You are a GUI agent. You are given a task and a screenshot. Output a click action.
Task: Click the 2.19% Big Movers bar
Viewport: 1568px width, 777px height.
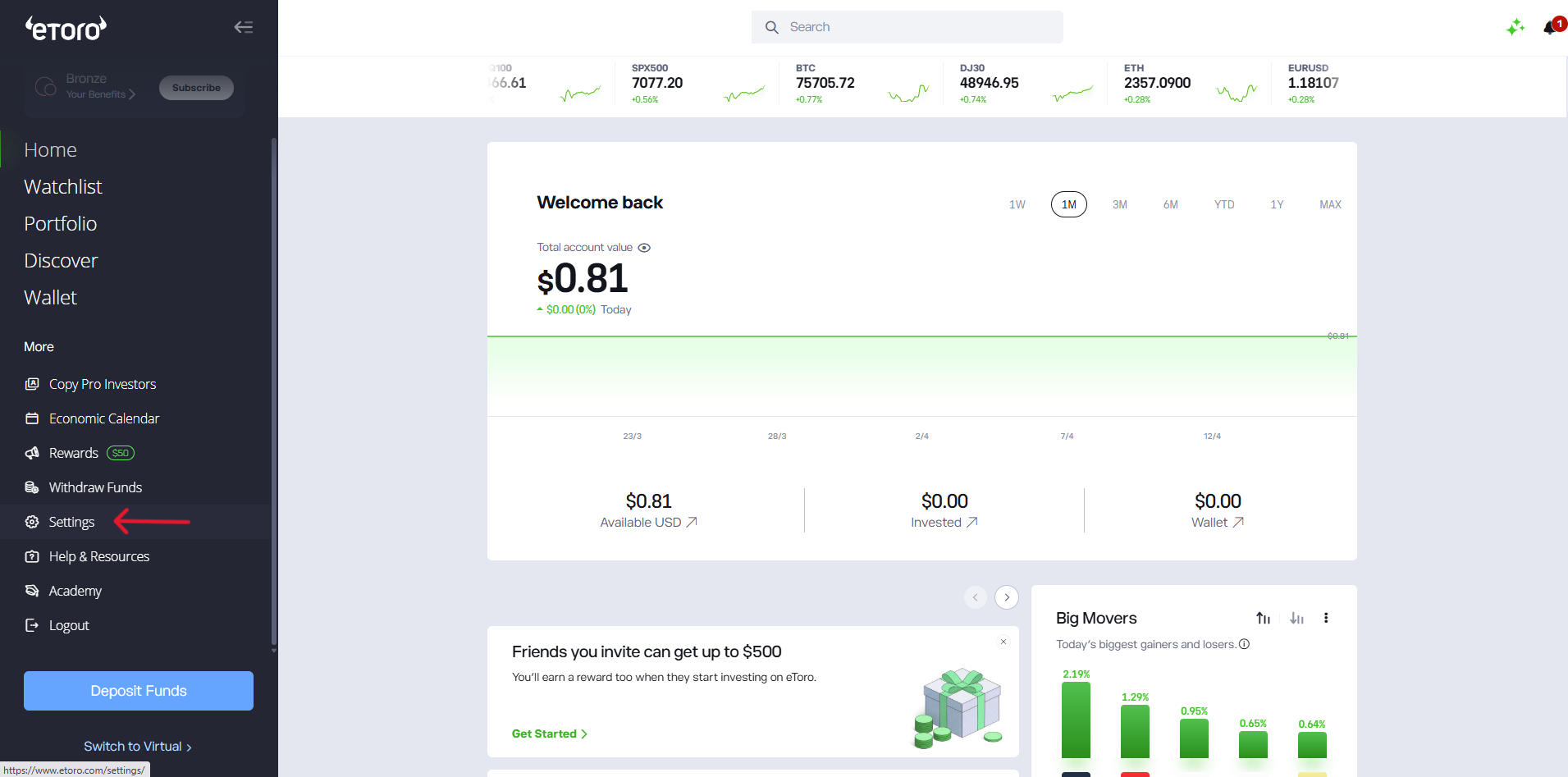point(1076,720)
